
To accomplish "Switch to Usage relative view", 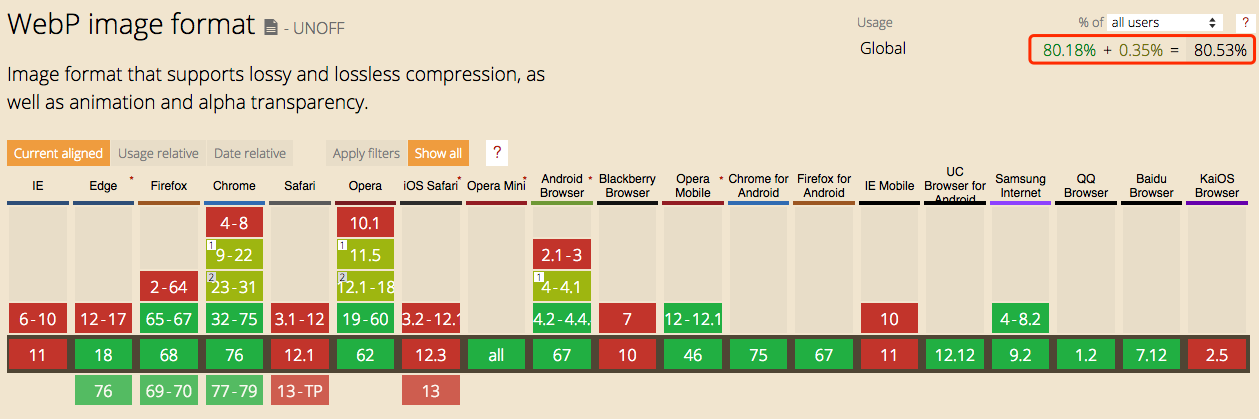I will pyautogui.click(x=158, y=153).
